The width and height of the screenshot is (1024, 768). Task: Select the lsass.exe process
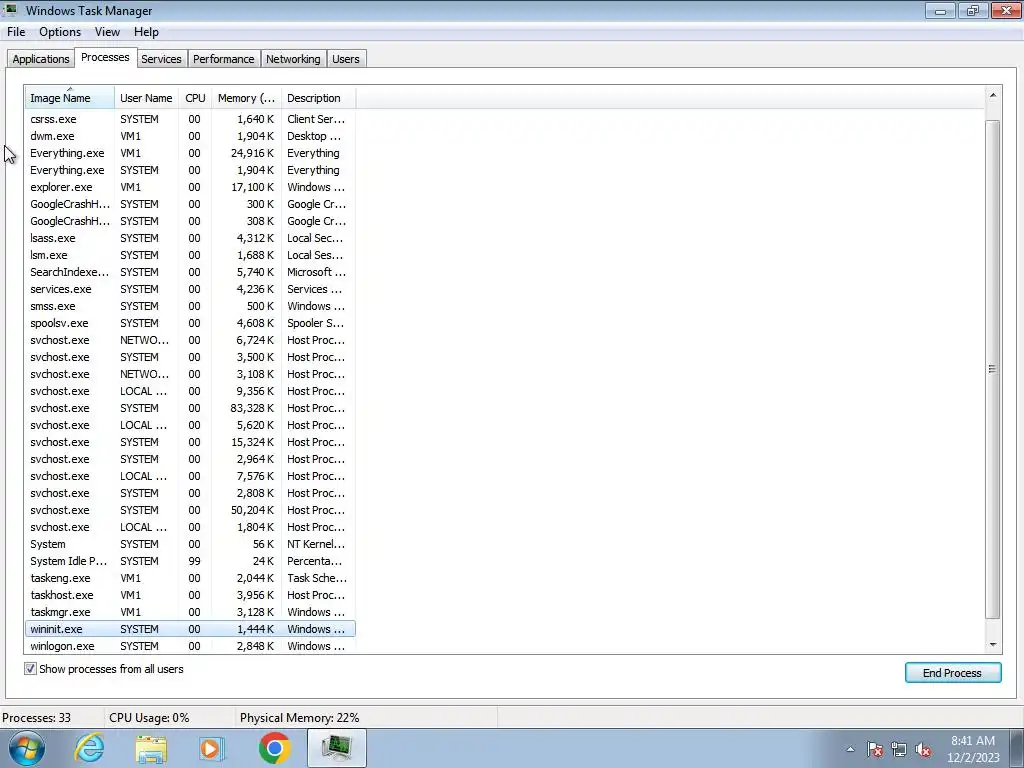click(190, 238)
